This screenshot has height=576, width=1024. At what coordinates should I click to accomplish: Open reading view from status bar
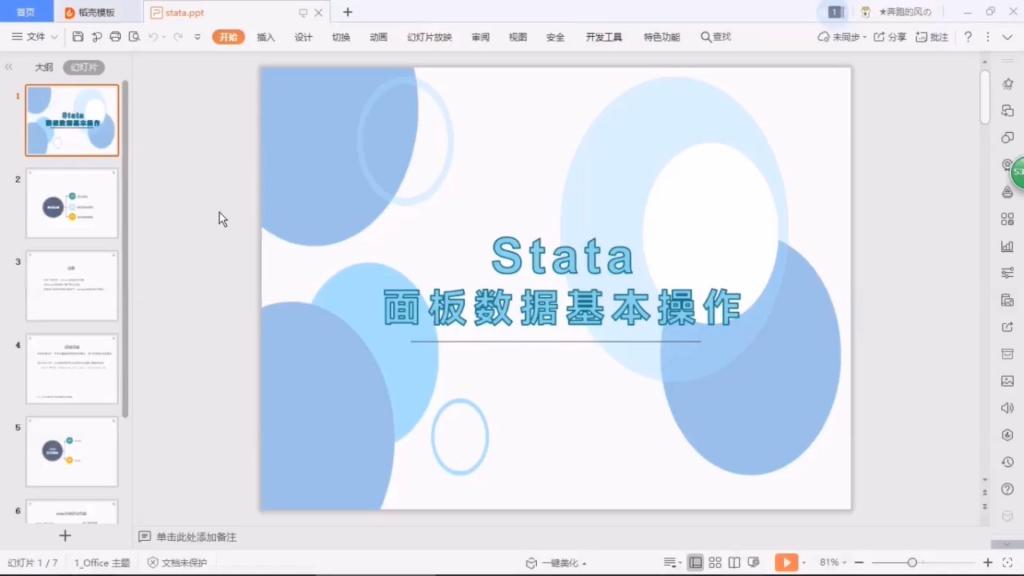[x=734, y=563]
